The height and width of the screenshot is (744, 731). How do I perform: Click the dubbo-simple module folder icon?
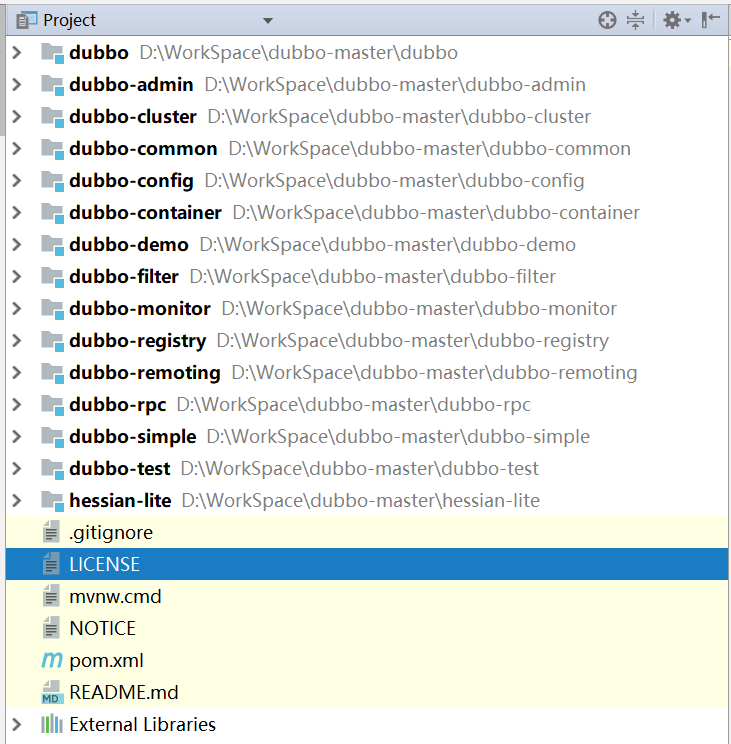click(52, 437)
